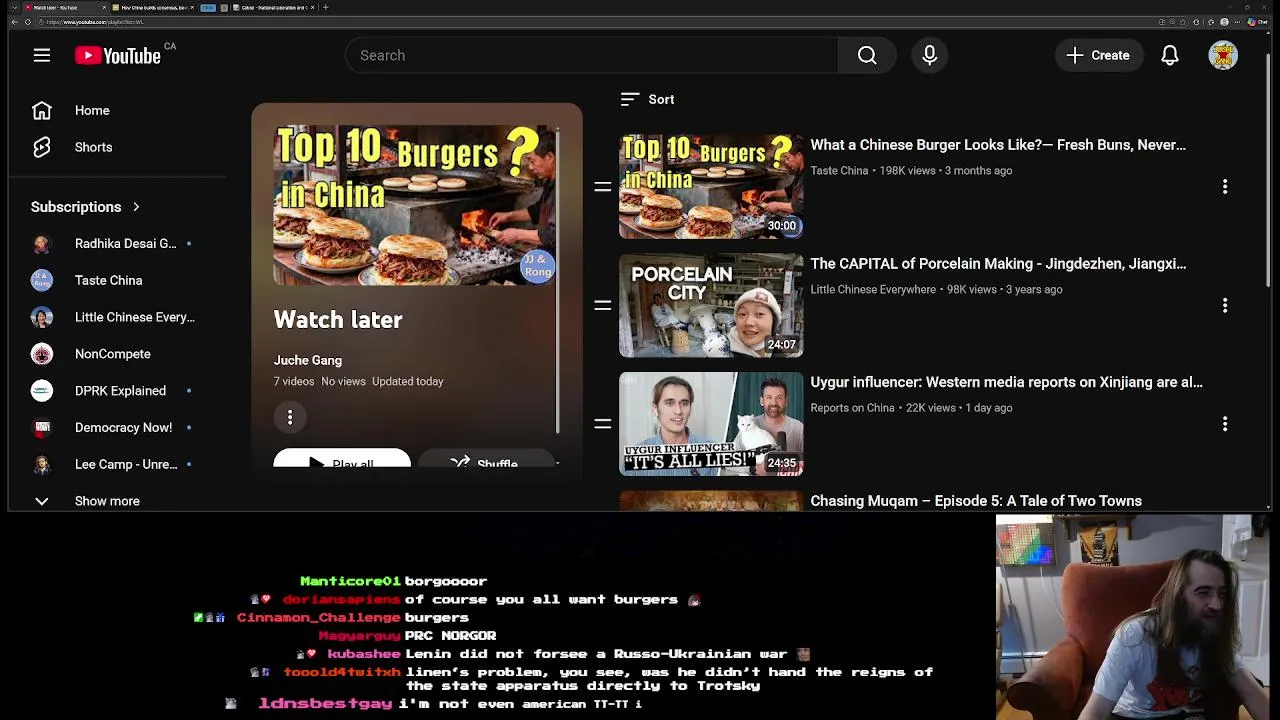Switch to Cabral National Liberation tab
The height and width of the screenshot is (720, 1280).
pos(273,7)
